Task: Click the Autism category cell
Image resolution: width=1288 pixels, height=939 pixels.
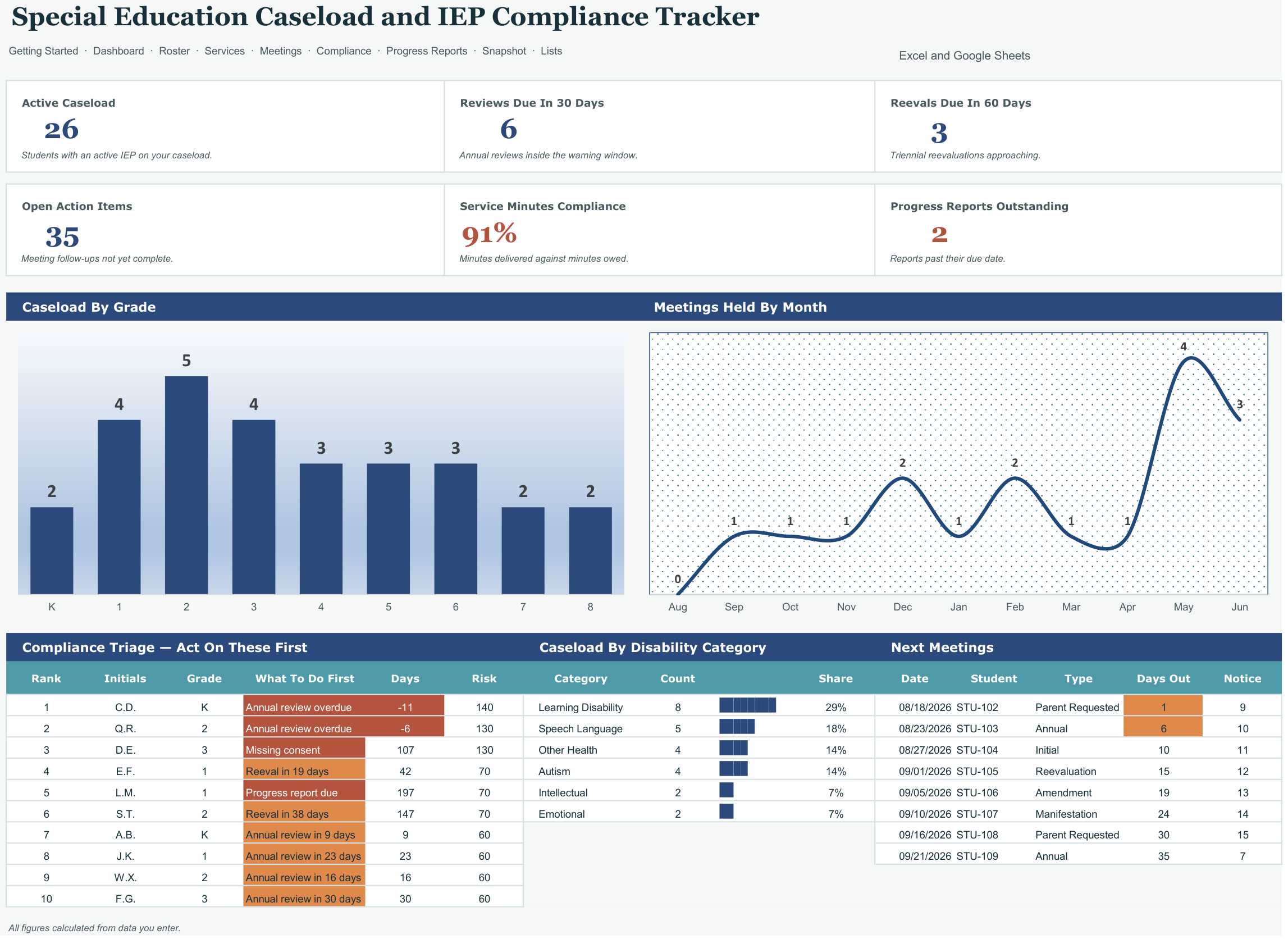Action: click(555, 772)
